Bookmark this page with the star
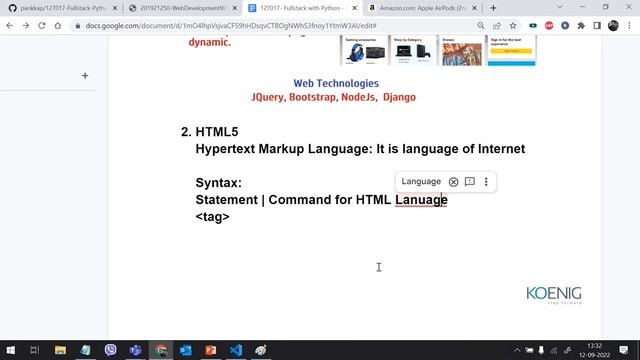The height and width of the screenshot is (360, 640). coord(513,26)
